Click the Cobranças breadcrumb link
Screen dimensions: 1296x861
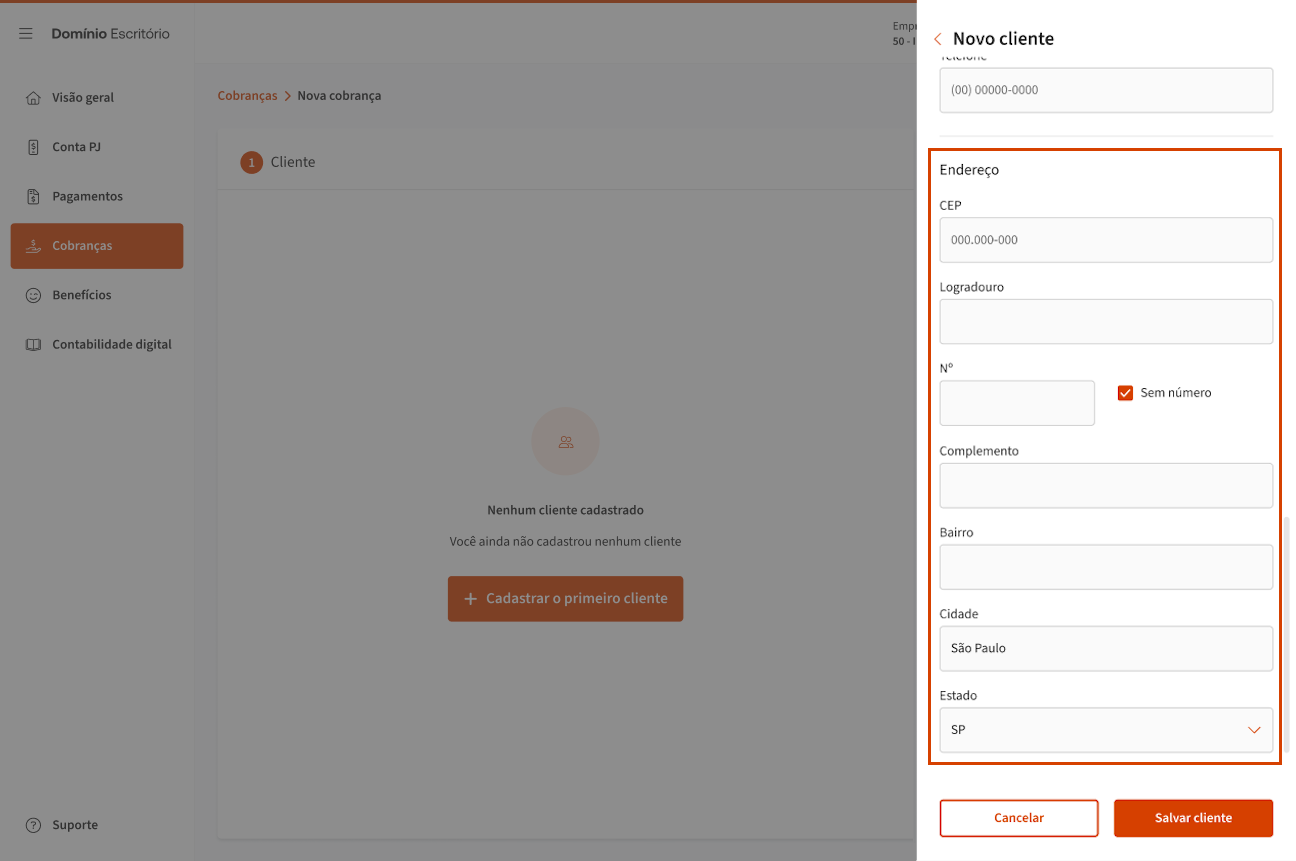point(247,96)
